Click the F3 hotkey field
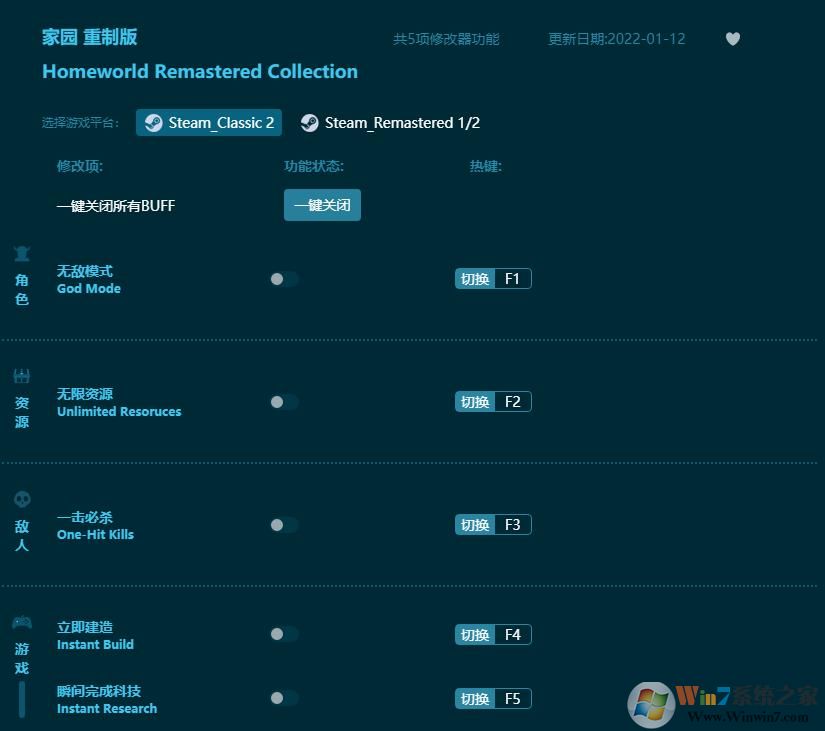Image resolution: width=825 pixels, height=731 pixels. click(x=512, y=525)
